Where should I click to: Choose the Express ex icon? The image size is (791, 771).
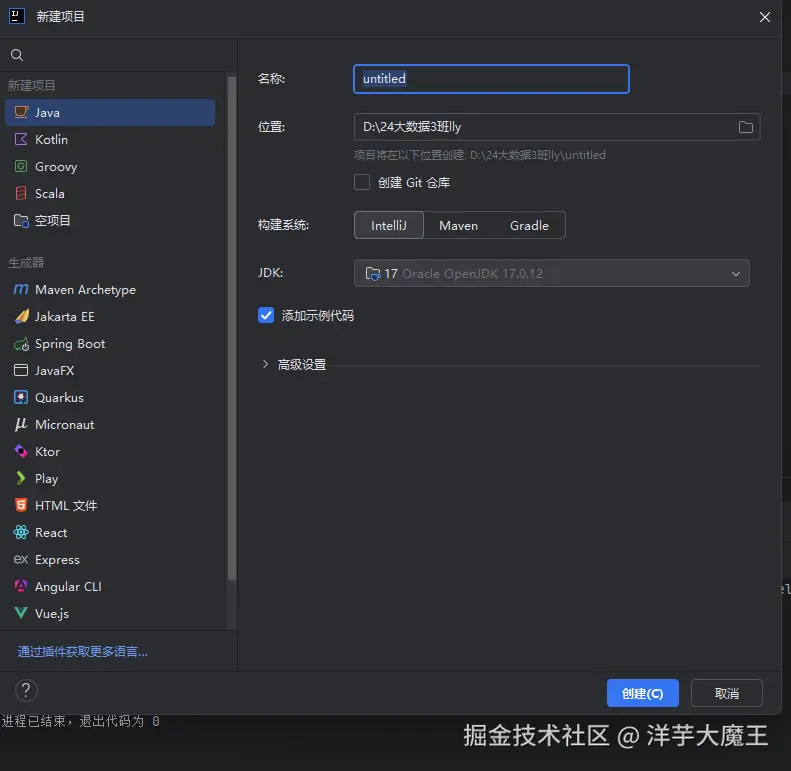(x=21, y=559)
